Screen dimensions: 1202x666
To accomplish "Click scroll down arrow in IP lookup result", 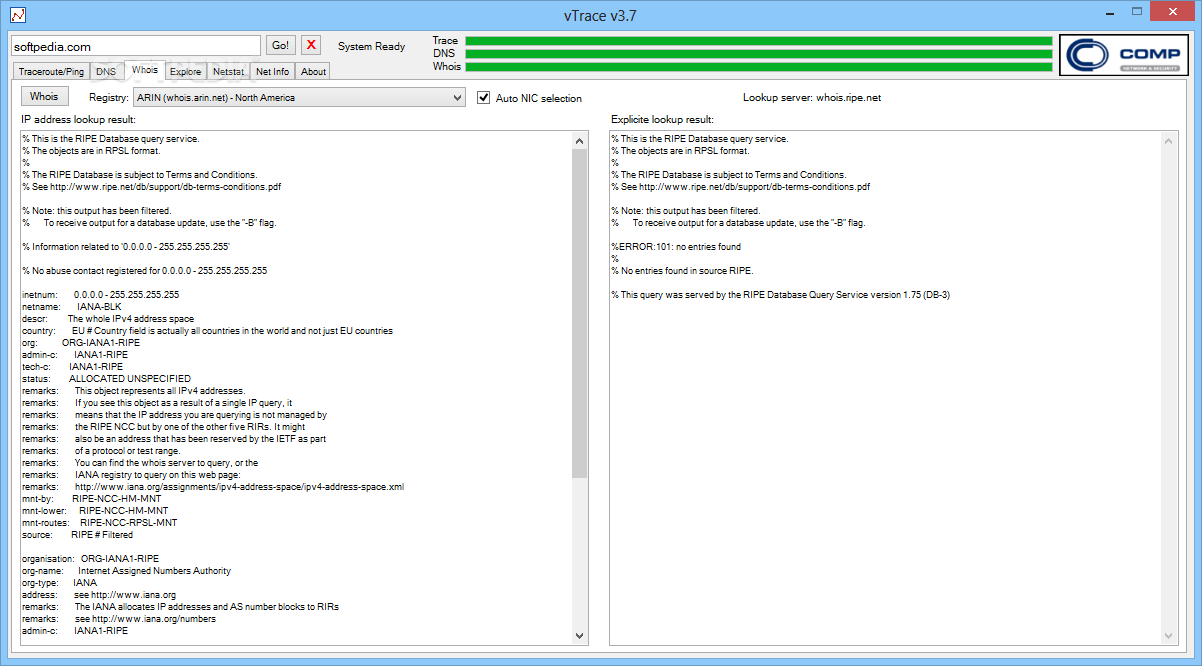I will 580,635.
